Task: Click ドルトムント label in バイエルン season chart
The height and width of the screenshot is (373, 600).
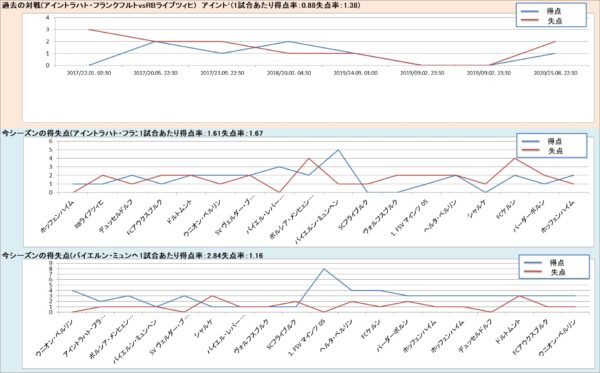Action: point(509,331)
